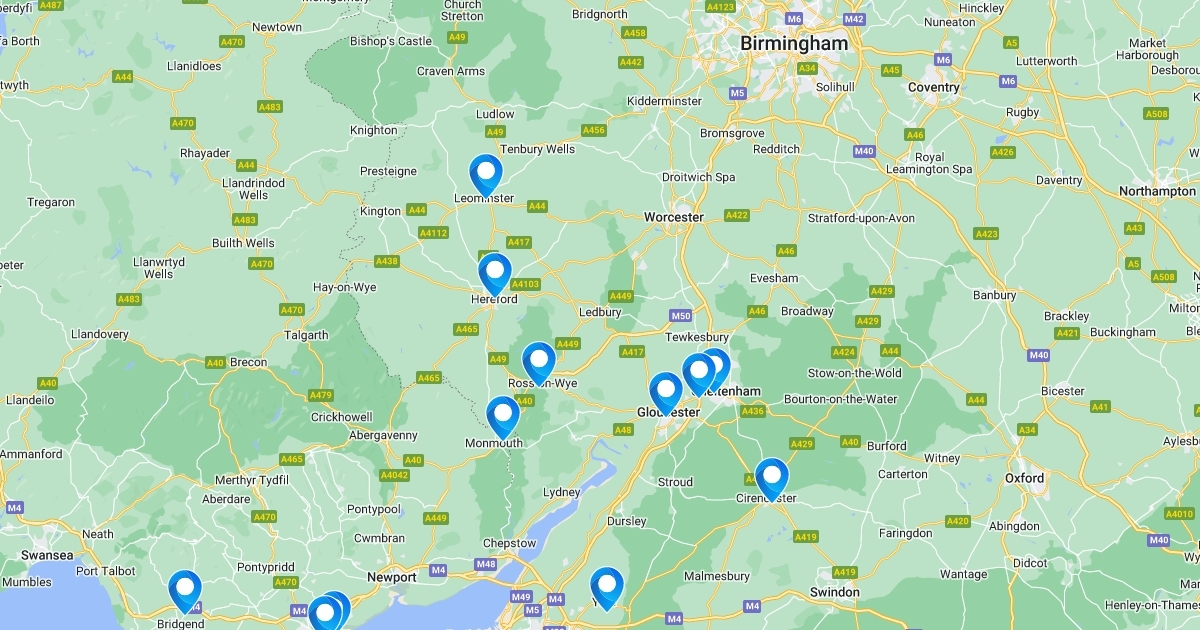
Task: Click the Swansea city label
Action: click(49, 556)
